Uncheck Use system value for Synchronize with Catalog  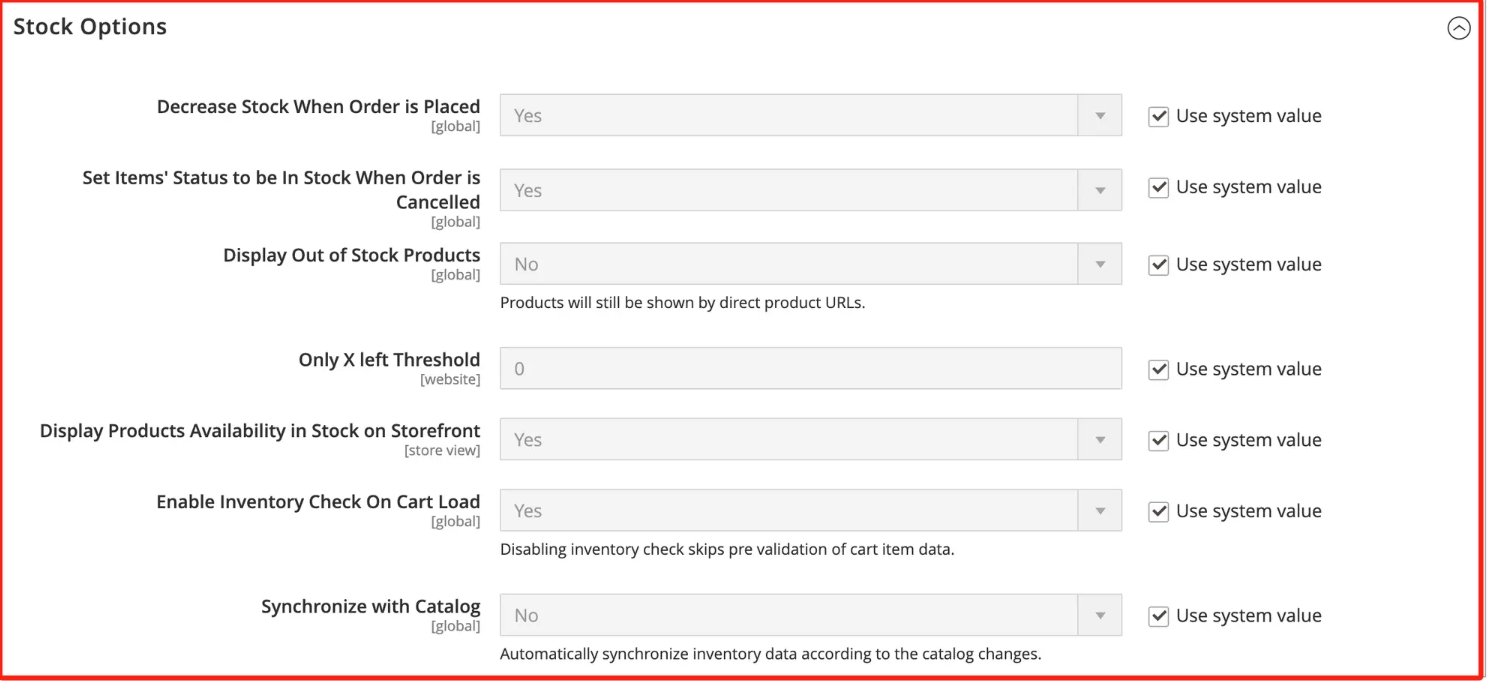(1158, 617)
